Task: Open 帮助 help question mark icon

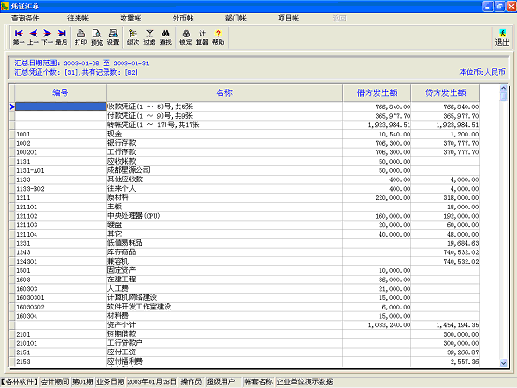Action: coord(218,37)
